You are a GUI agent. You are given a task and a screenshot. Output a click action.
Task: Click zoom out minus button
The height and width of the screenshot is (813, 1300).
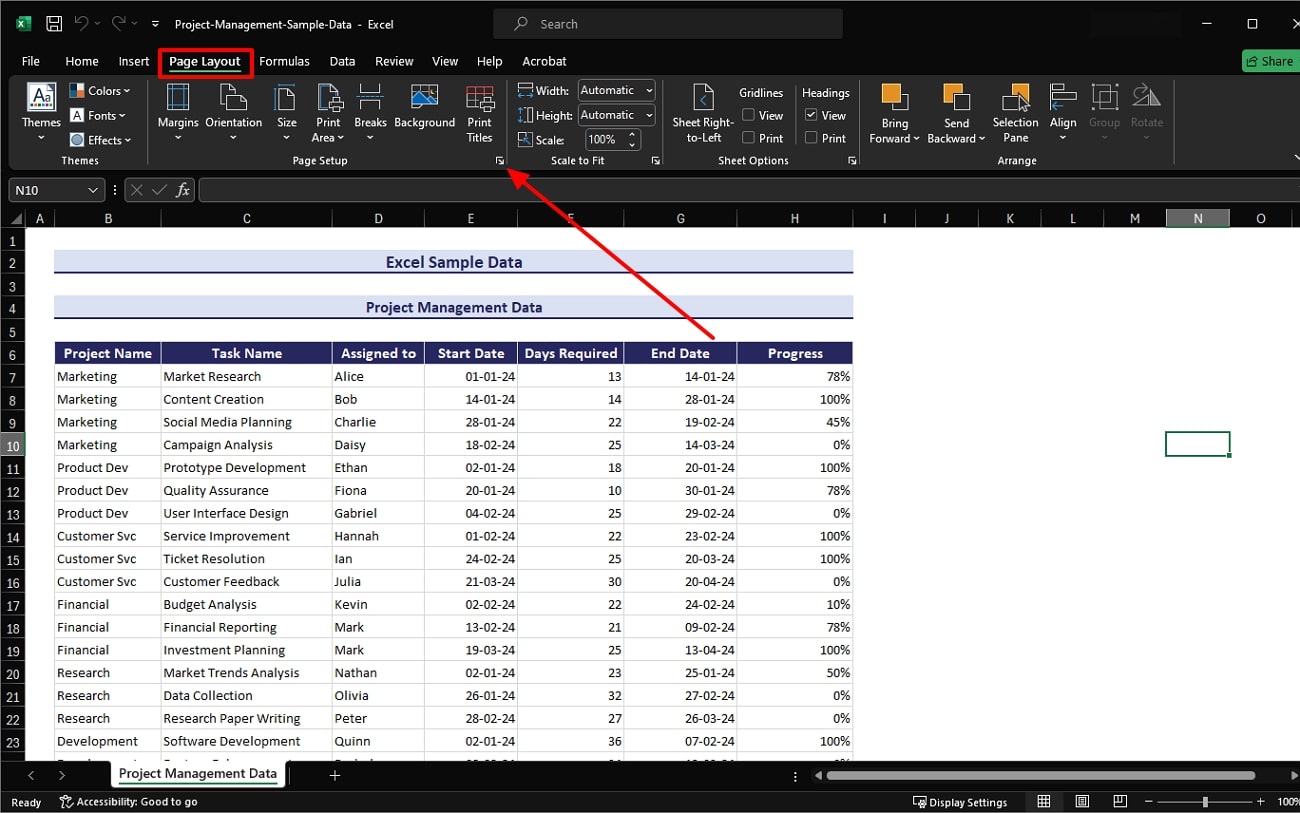[x=1151, y=802]
